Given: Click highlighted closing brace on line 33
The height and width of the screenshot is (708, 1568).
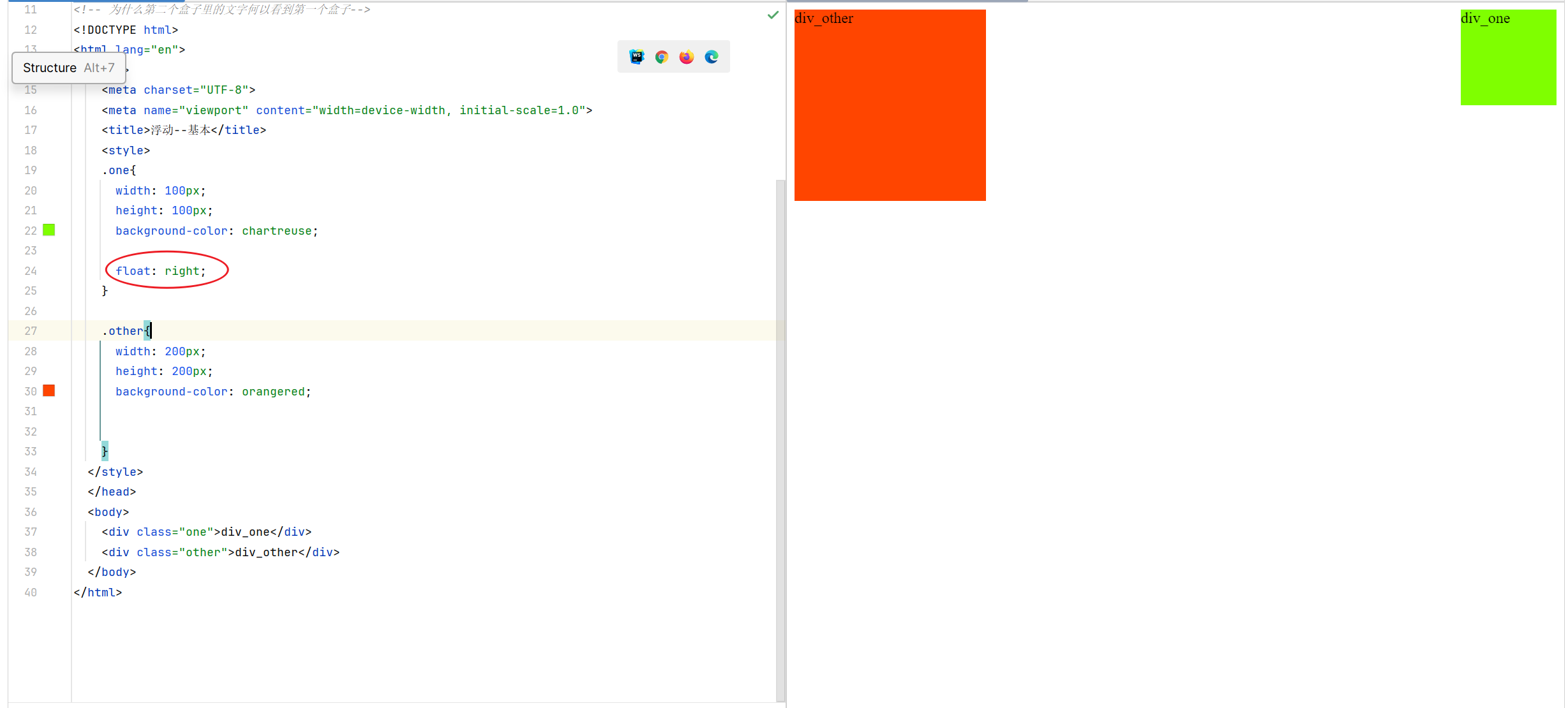Looking at the screenshot, I should 105,452.
